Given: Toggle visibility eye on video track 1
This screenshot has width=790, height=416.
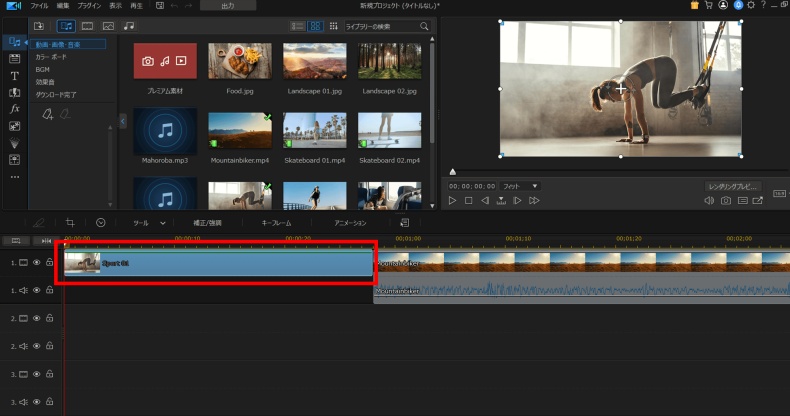Looking at the screenshot, I should (37, 262).
